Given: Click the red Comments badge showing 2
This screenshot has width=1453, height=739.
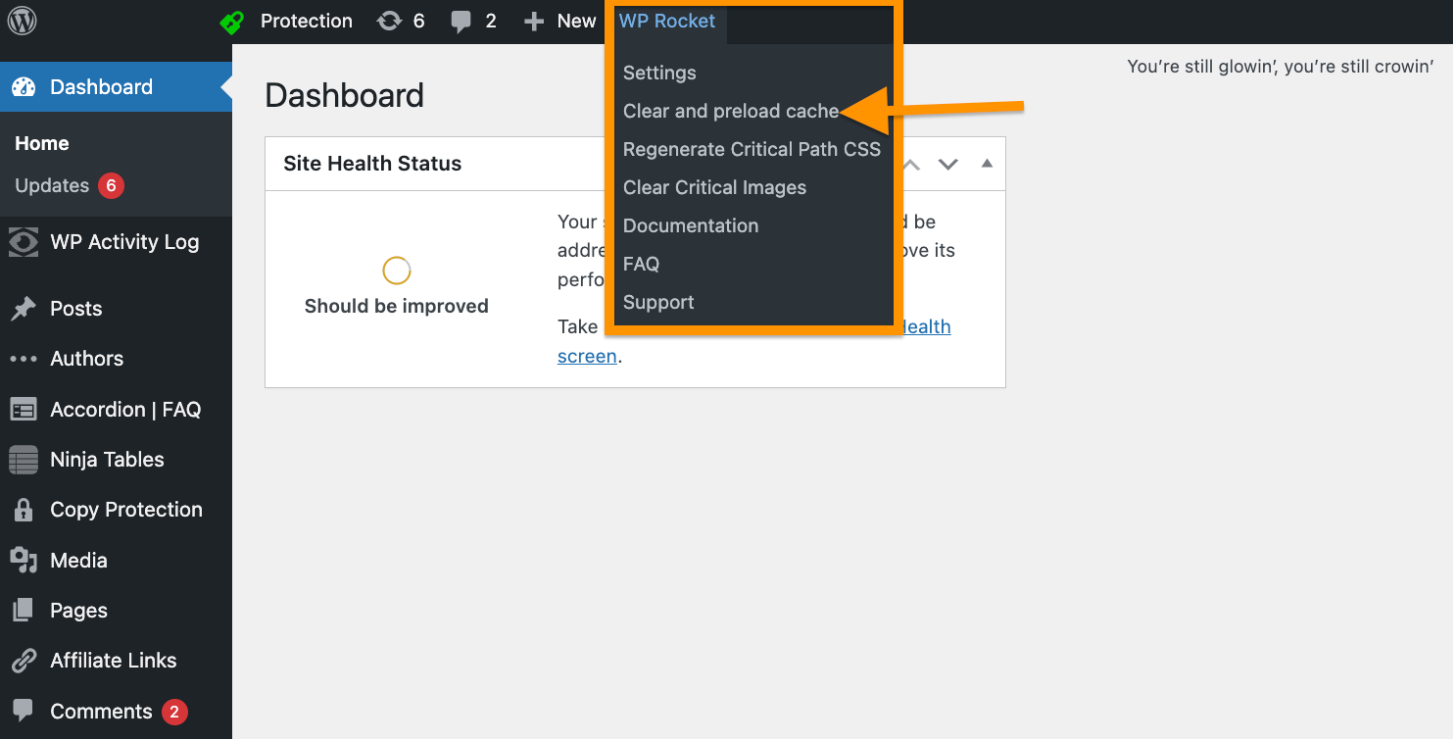Looking at the screenshot, I should point(174,712).
